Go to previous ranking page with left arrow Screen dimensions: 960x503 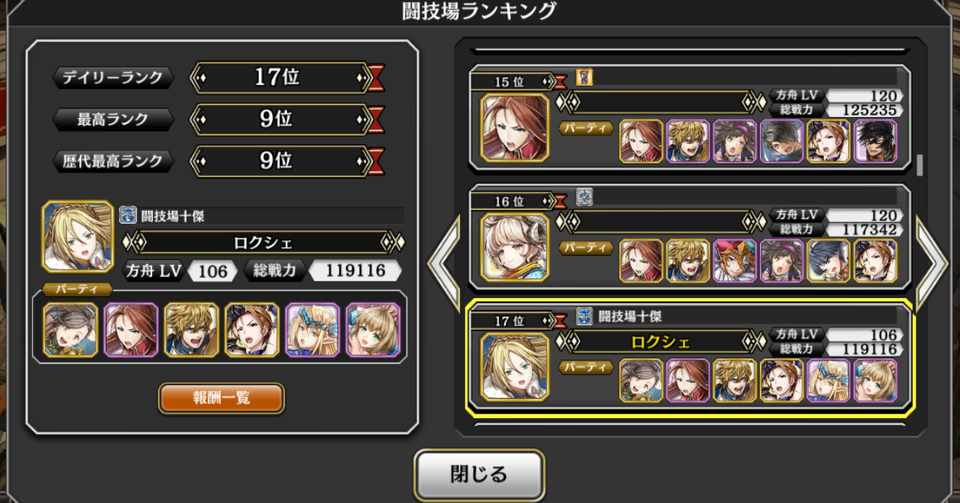tap(443, 263)
